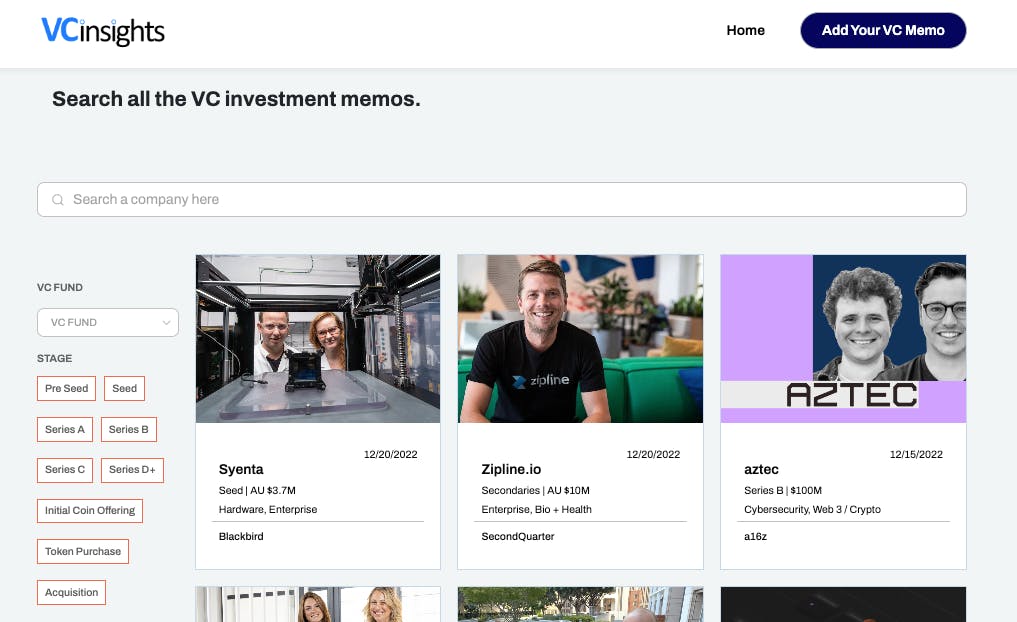The height and width of the screenshot is (622, 1017).
Task: Click the SecondQuarter fund name
Action: [x=518, y=536]
